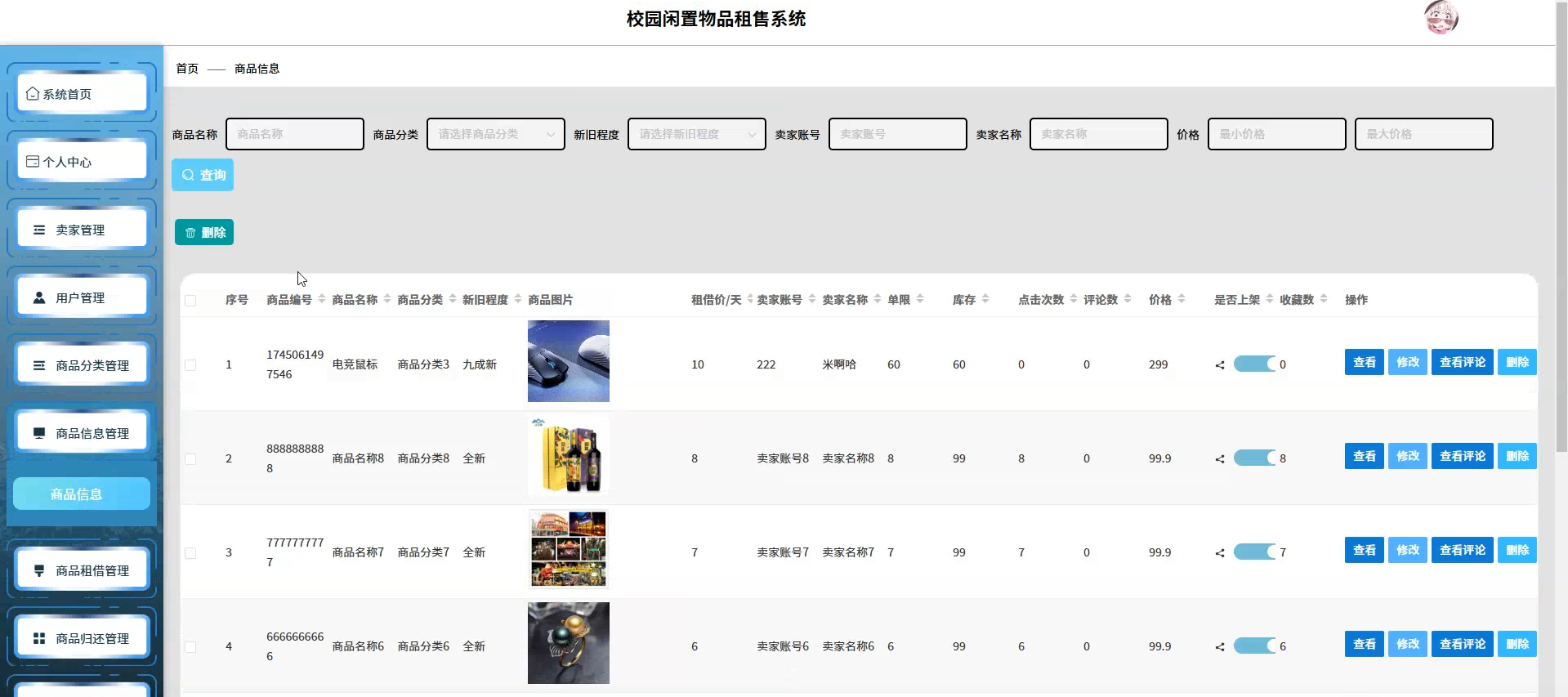Tick the checkbox for row 电竞鼠标
The width and height of the screenshot is (1568, 697).
(x=190, y=365)
